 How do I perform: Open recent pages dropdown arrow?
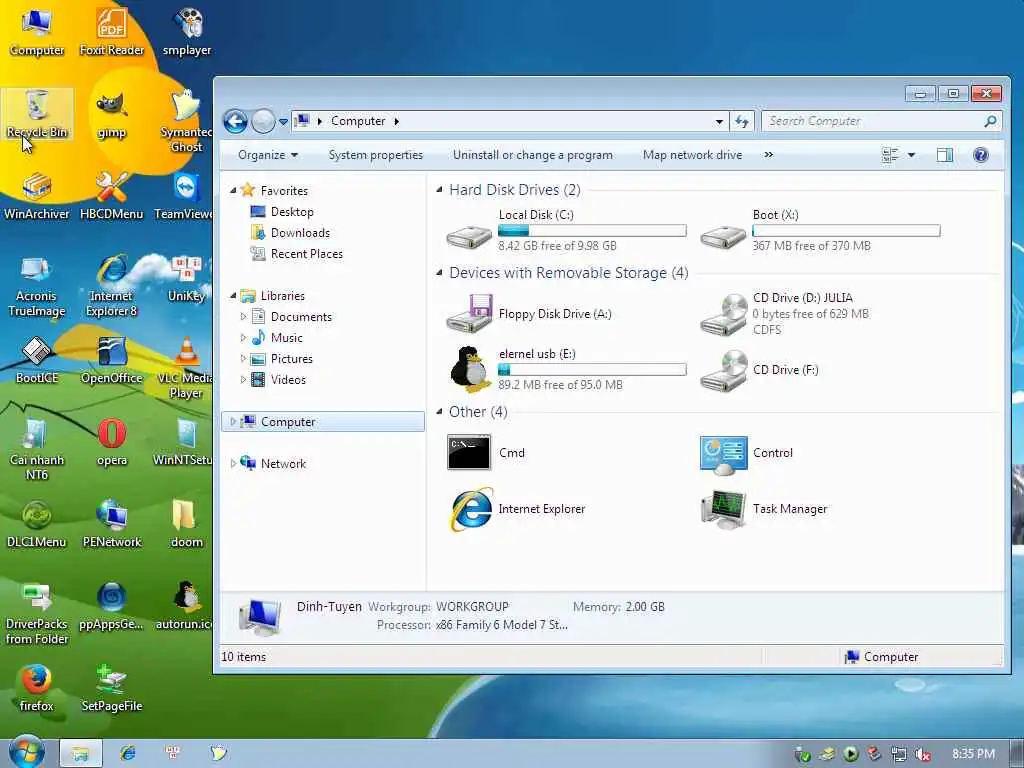coord(283,121)
